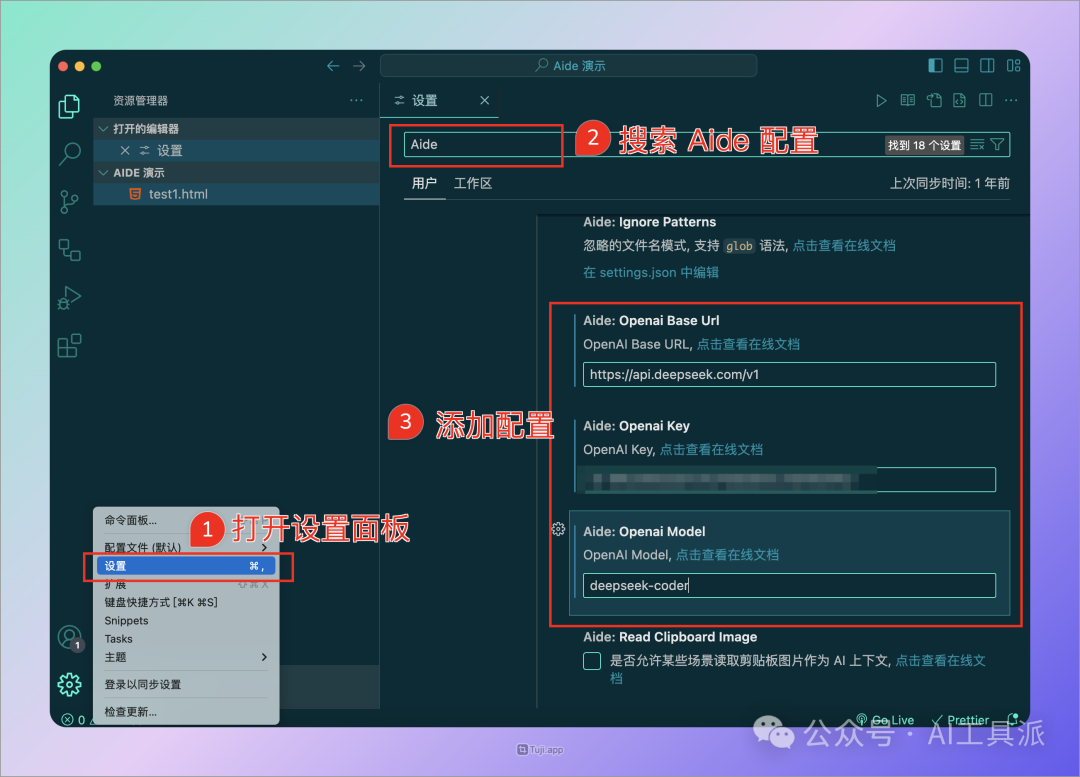
Task: Choose 键盘快捷方式 menu item
Action: (186, 602)
